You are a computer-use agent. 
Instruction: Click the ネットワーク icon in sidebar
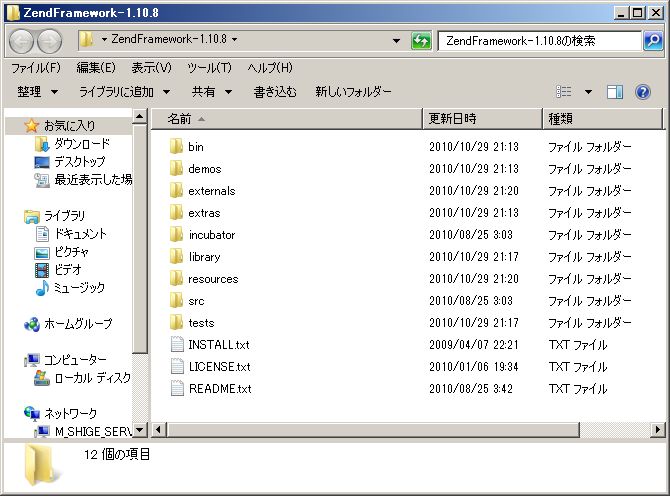click(x=32, y=413)
